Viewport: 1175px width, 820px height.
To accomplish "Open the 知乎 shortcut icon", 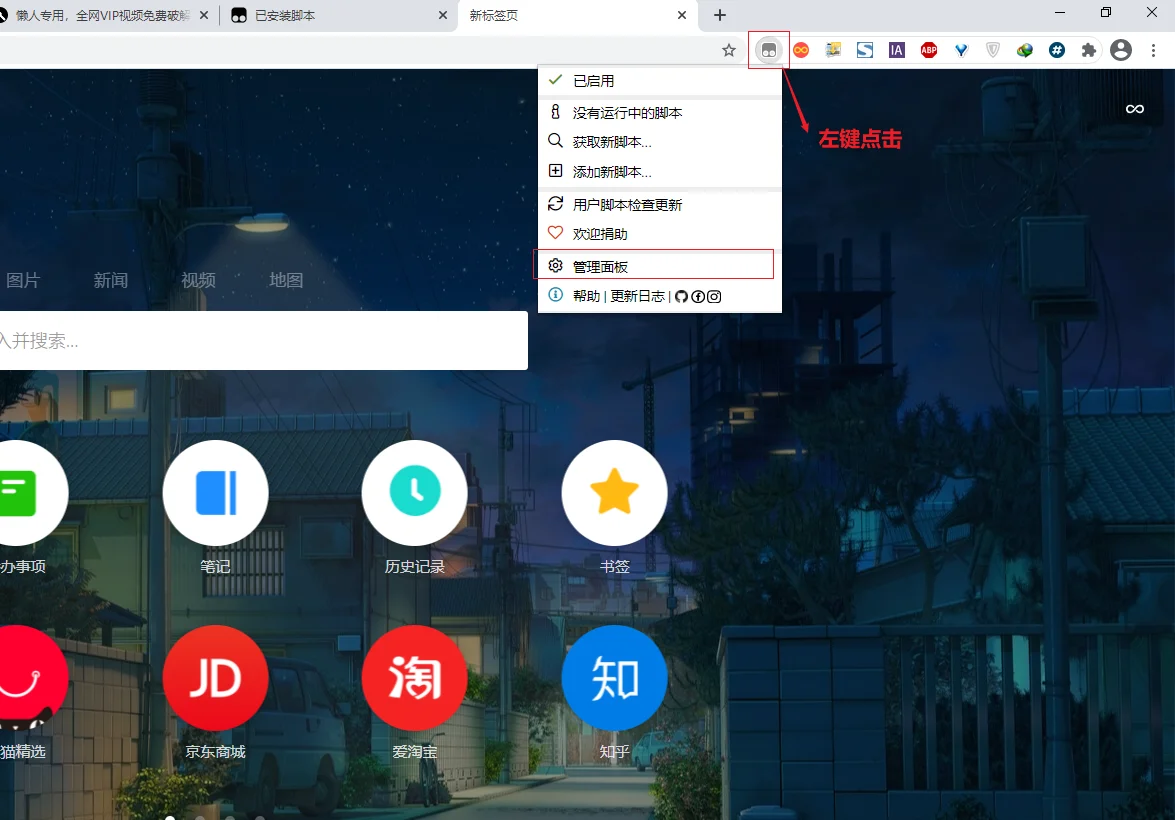I will (614, 678).
